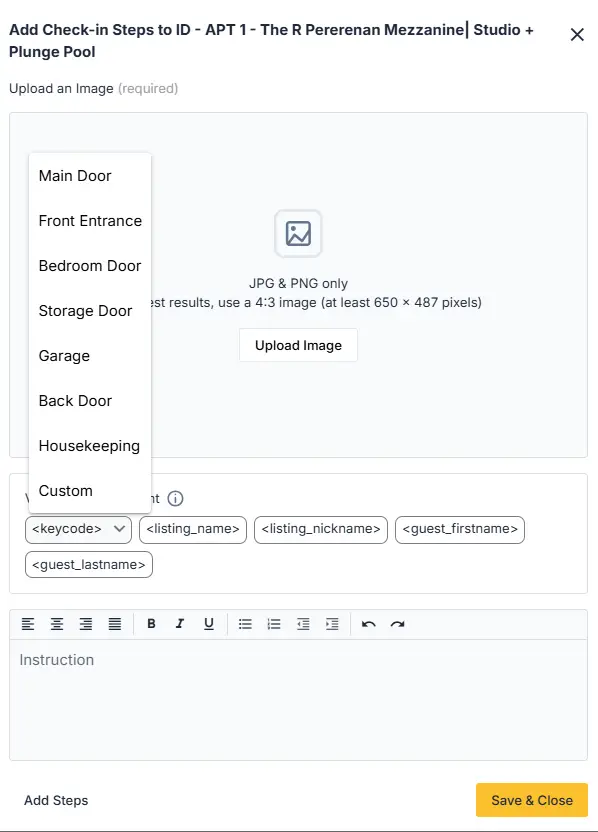
Task: Select Main Door from the keycode list
Action: point(90,176)
